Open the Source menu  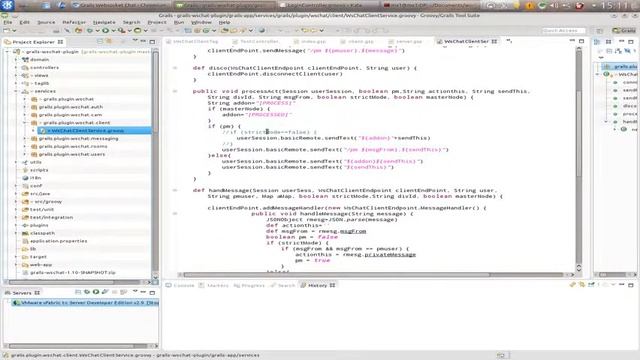(46, 22)
